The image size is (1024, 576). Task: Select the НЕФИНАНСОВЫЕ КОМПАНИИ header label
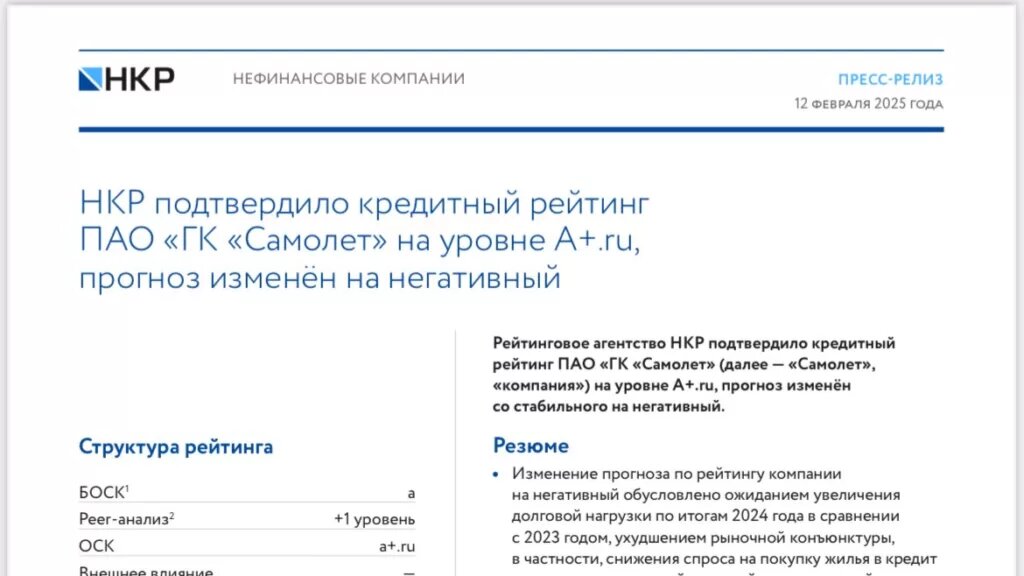click(x=349, y=79)
